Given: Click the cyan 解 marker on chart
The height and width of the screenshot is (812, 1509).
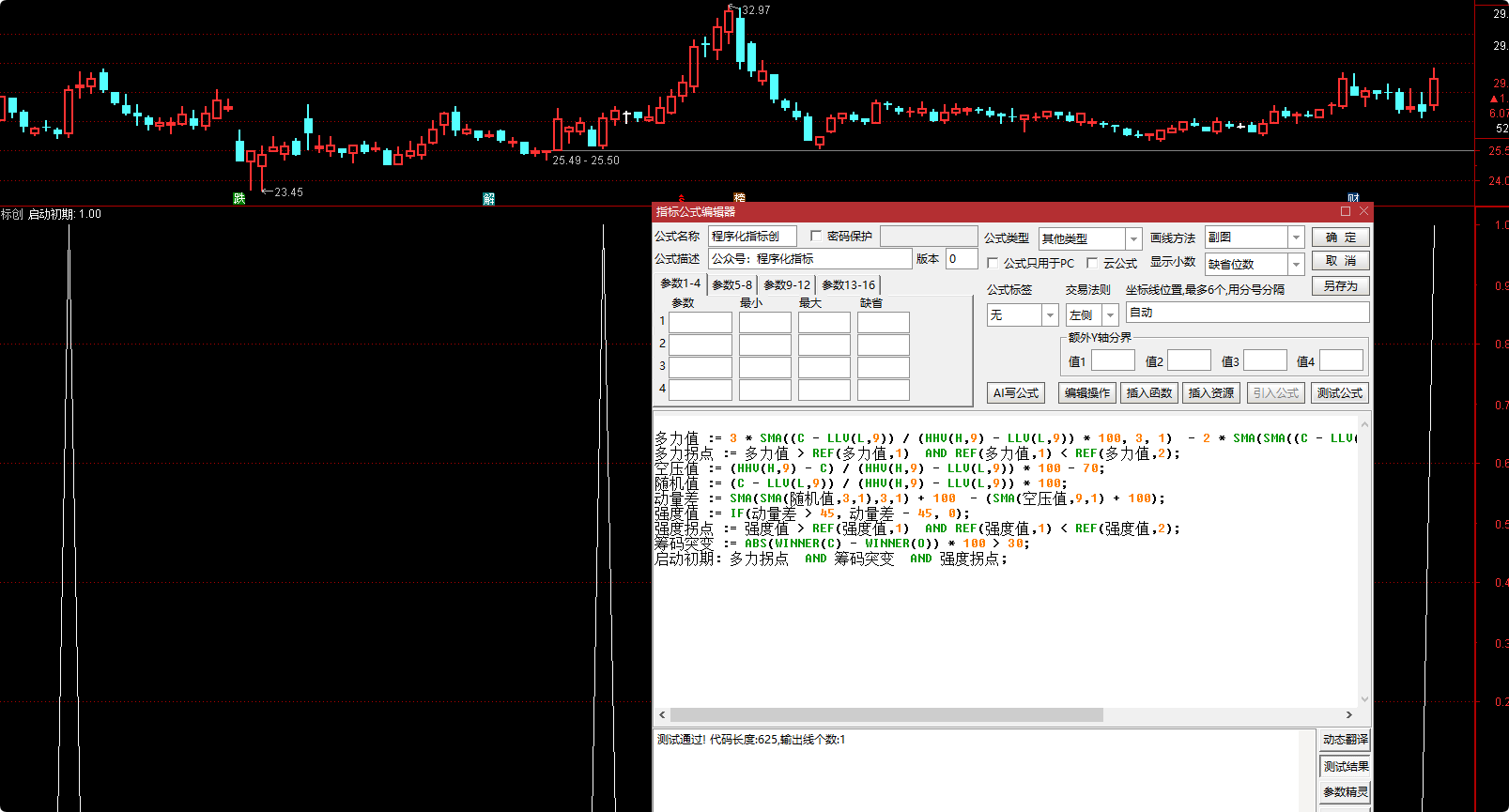Looking at the screenshot, I should pos(488,199).
